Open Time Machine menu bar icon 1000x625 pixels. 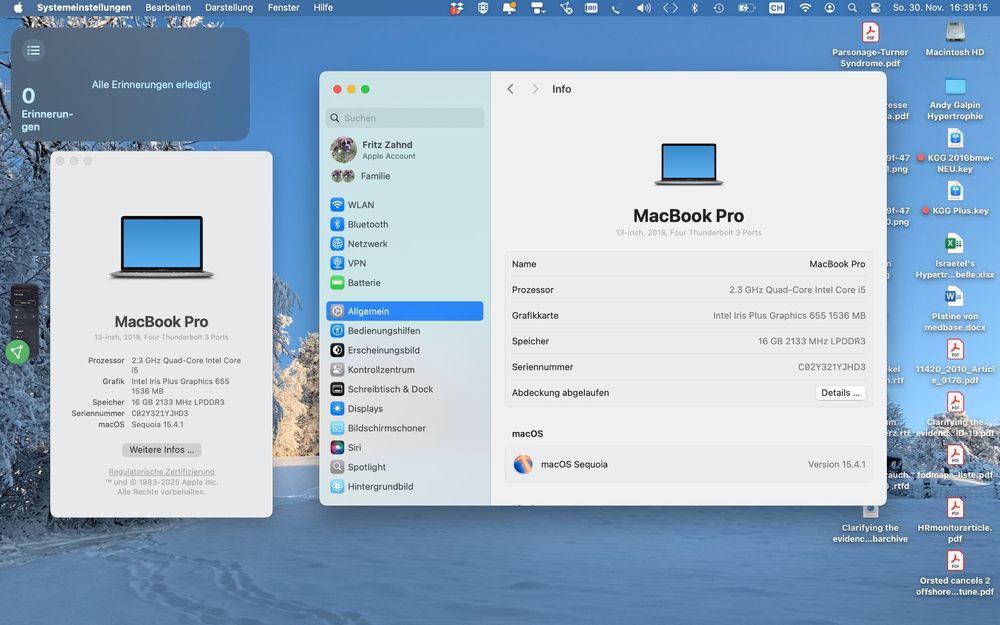point(719,8)
